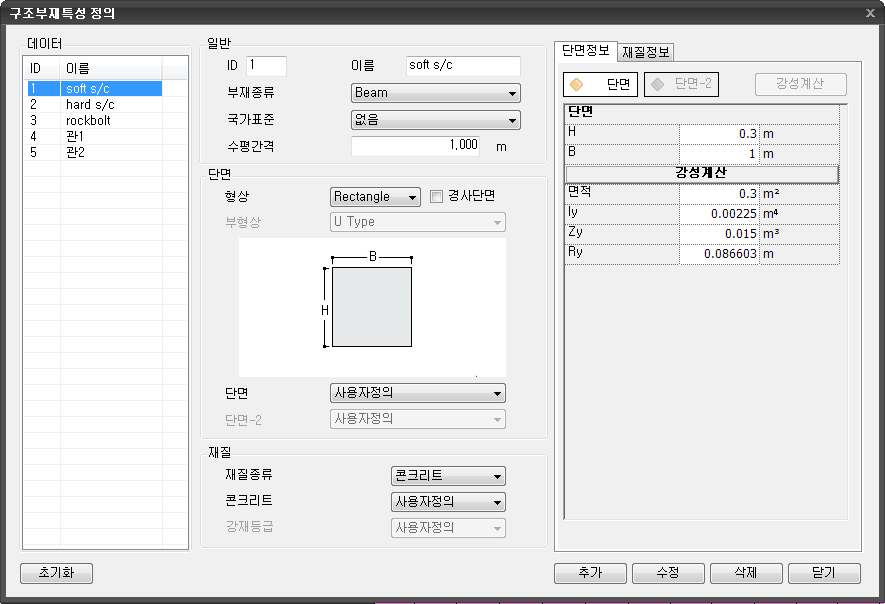This screenshot has width=885, height=604.
Task: Open the 형상 Rectangle dropdown
Action: tap(375, 197)
